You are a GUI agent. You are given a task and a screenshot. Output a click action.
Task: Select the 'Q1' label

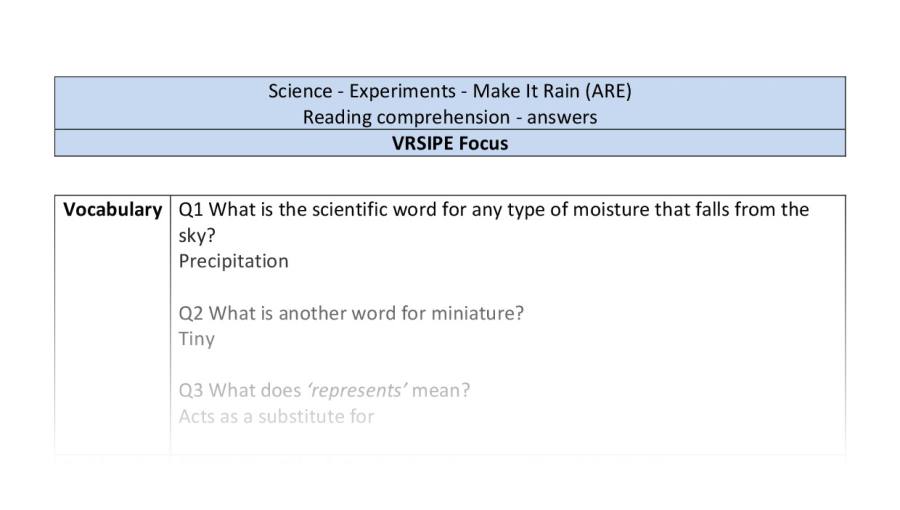click(x=191, y=210)
